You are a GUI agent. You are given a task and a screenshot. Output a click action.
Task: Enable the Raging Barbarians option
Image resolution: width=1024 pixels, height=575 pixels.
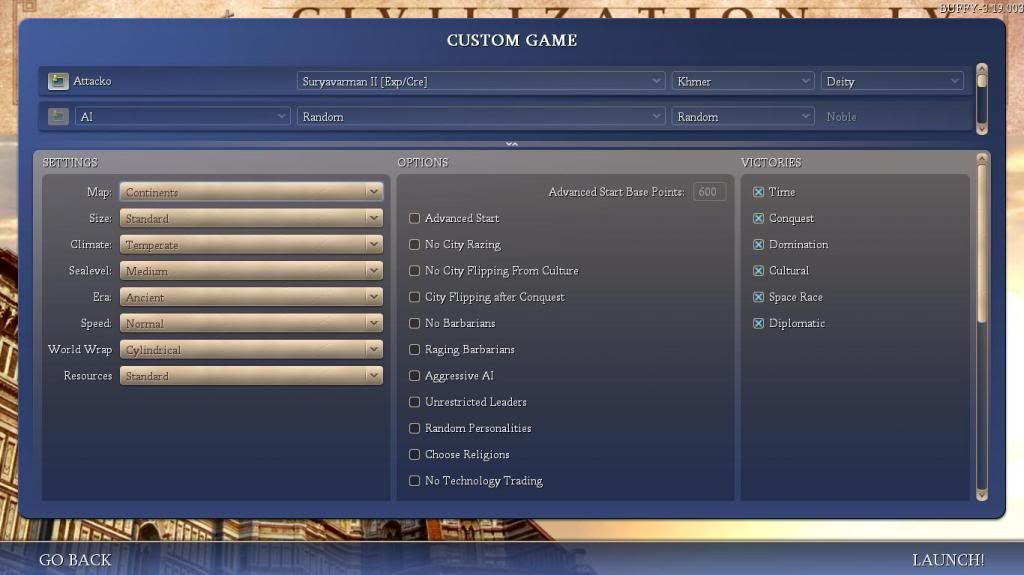click(414, 350)
